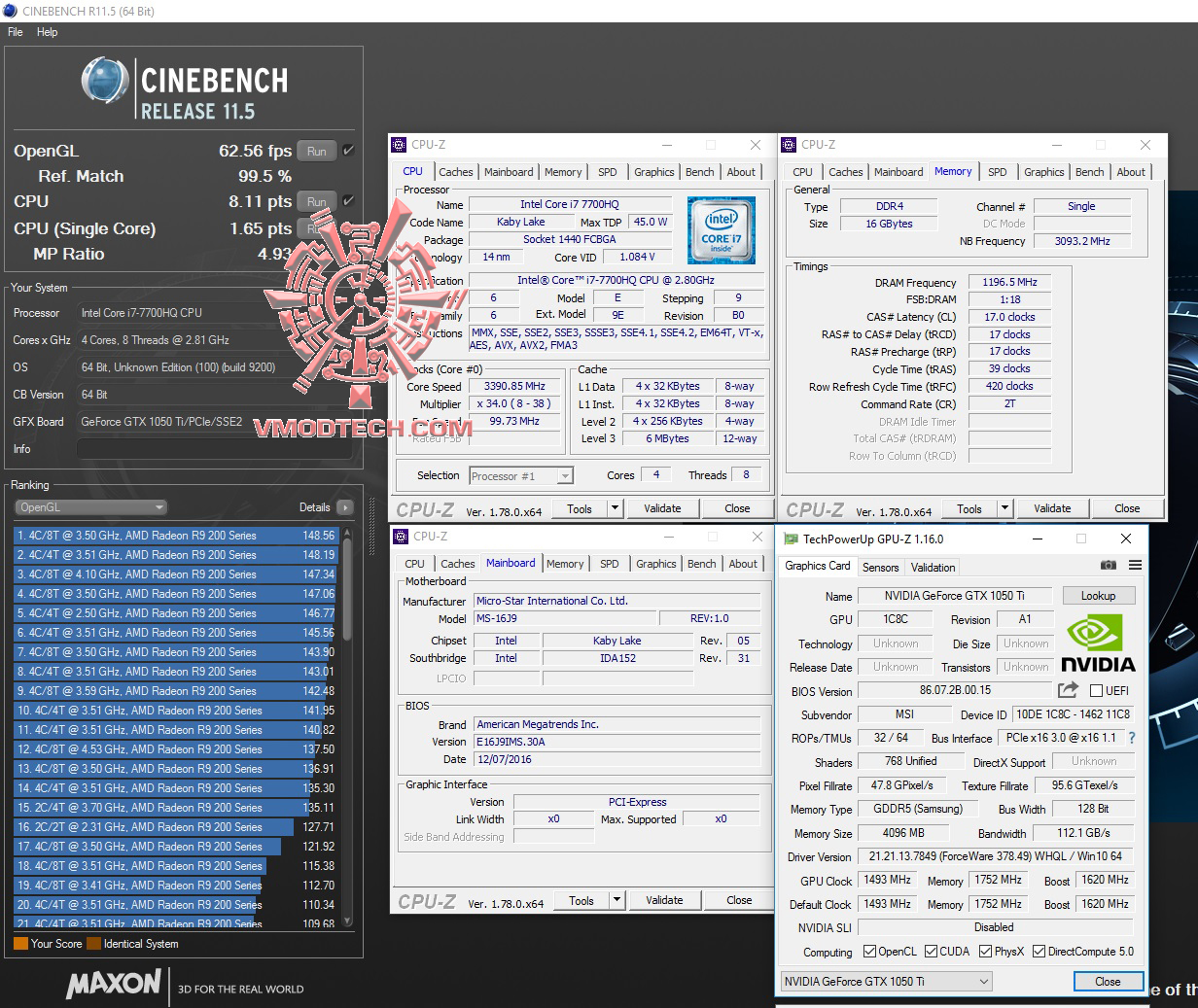Image resolution: width=1198 pixels, height=1008 pixels.
Task: Select ranking entry 16 scoring 127.71
Action: tap(175, 827)
